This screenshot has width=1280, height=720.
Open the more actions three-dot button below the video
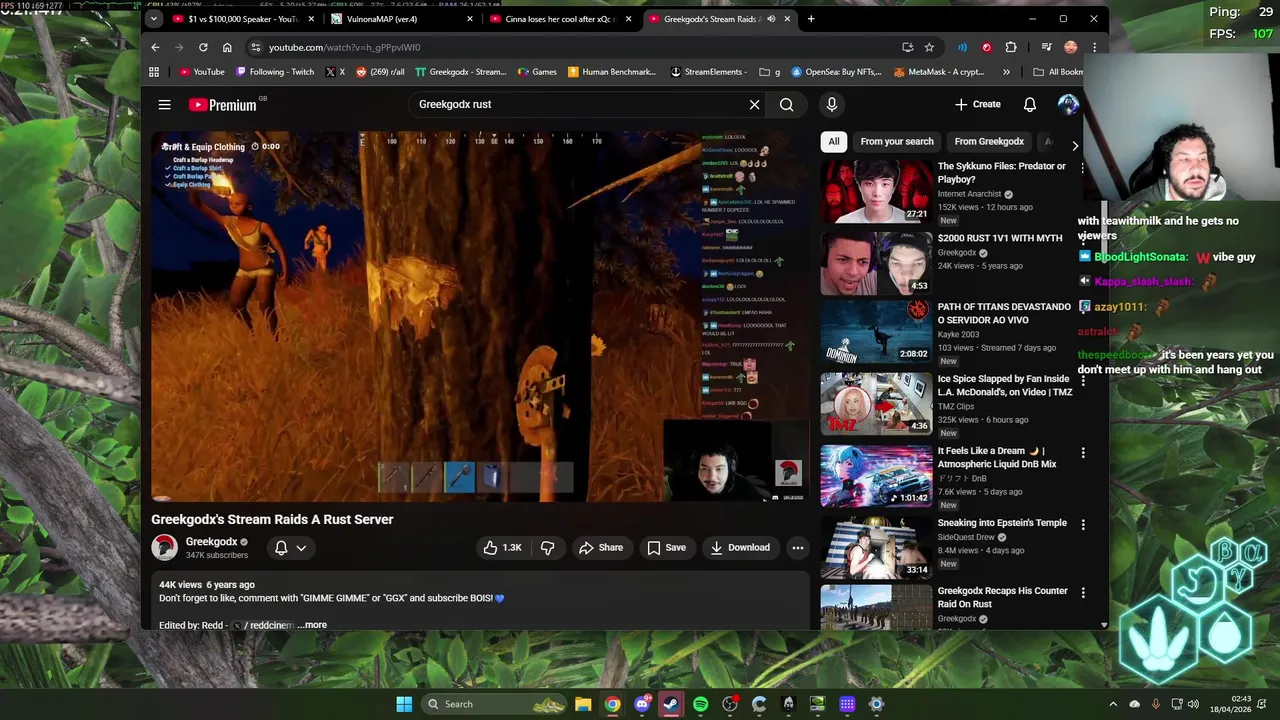click(798, 547)
